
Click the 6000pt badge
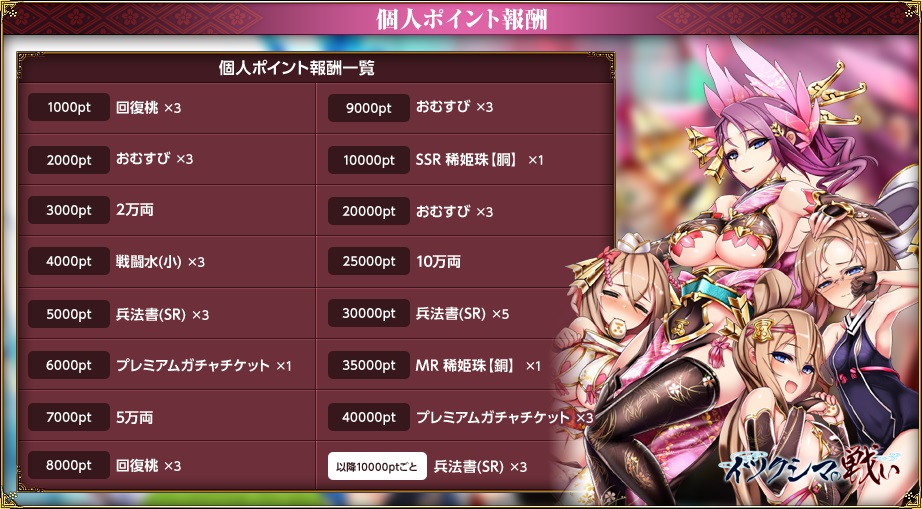click(x=69, y=365)
